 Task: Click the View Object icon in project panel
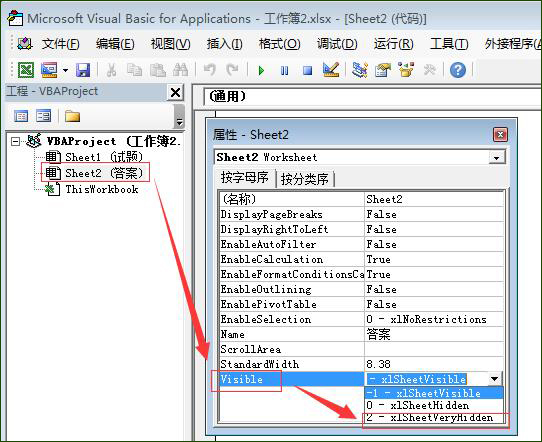44,116
